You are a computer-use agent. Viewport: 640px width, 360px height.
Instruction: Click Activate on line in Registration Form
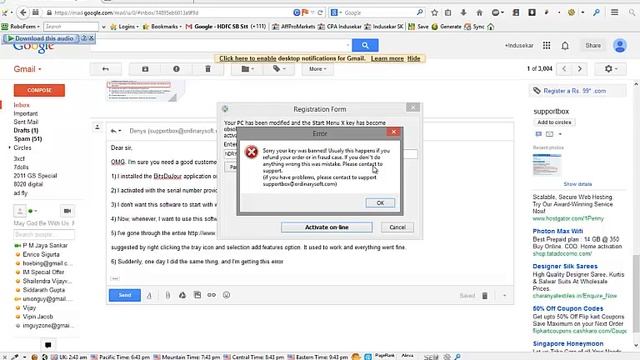point(327,227)
